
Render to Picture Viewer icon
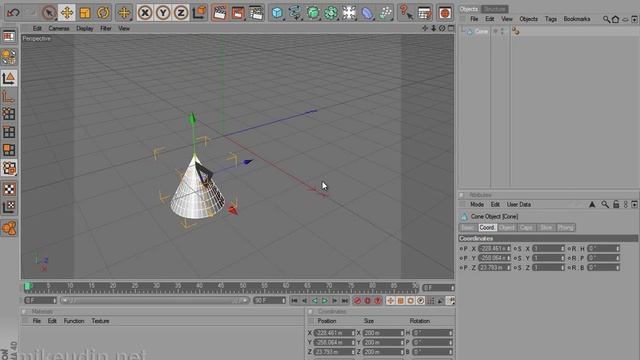[238, 13]
